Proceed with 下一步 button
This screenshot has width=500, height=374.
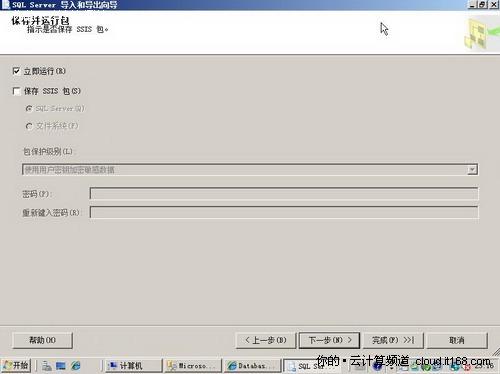tap(329, 340)
